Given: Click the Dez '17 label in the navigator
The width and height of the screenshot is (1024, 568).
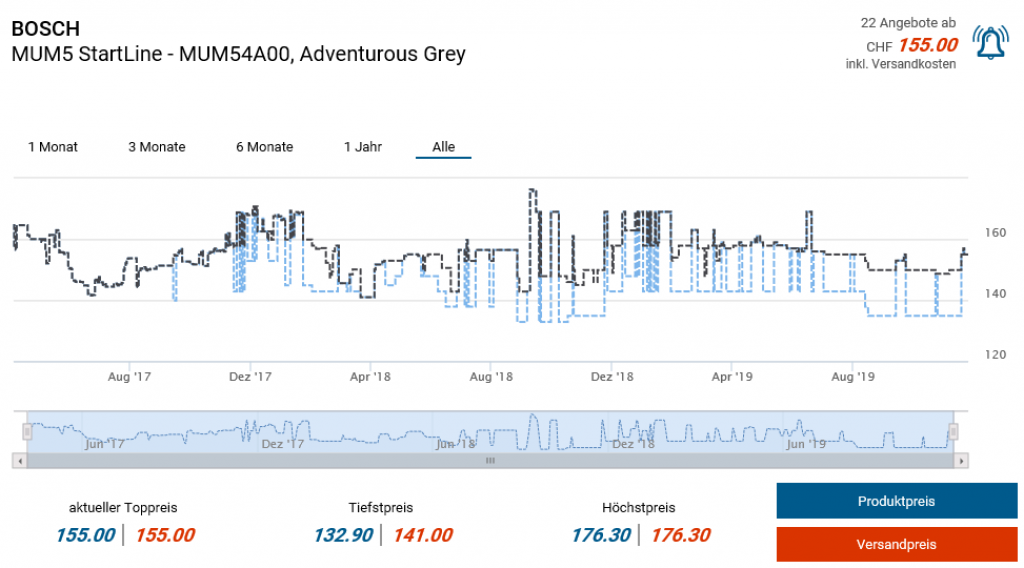Looking at the screenshot, I should 282,443.
